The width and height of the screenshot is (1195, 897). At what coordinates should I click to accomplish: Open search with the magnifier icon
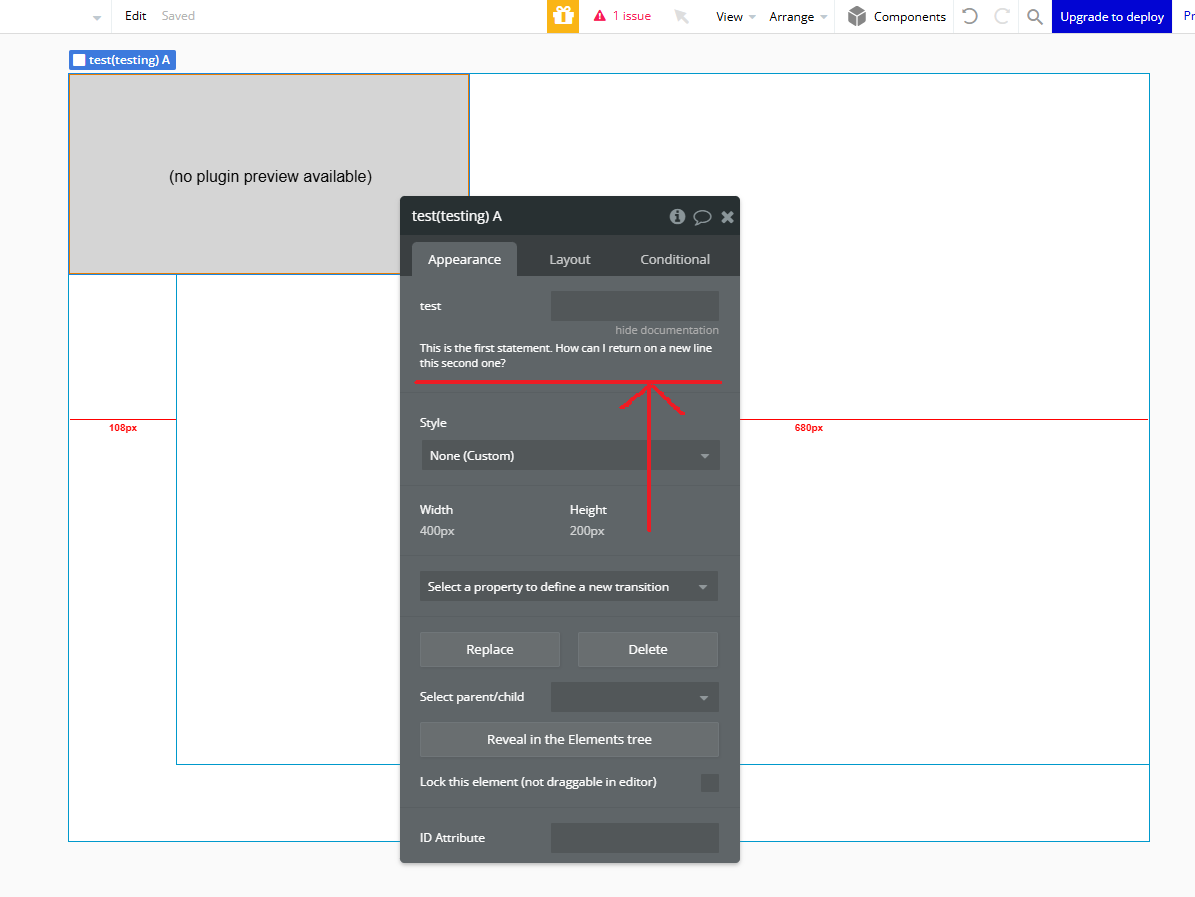(x=1034, y=16)
